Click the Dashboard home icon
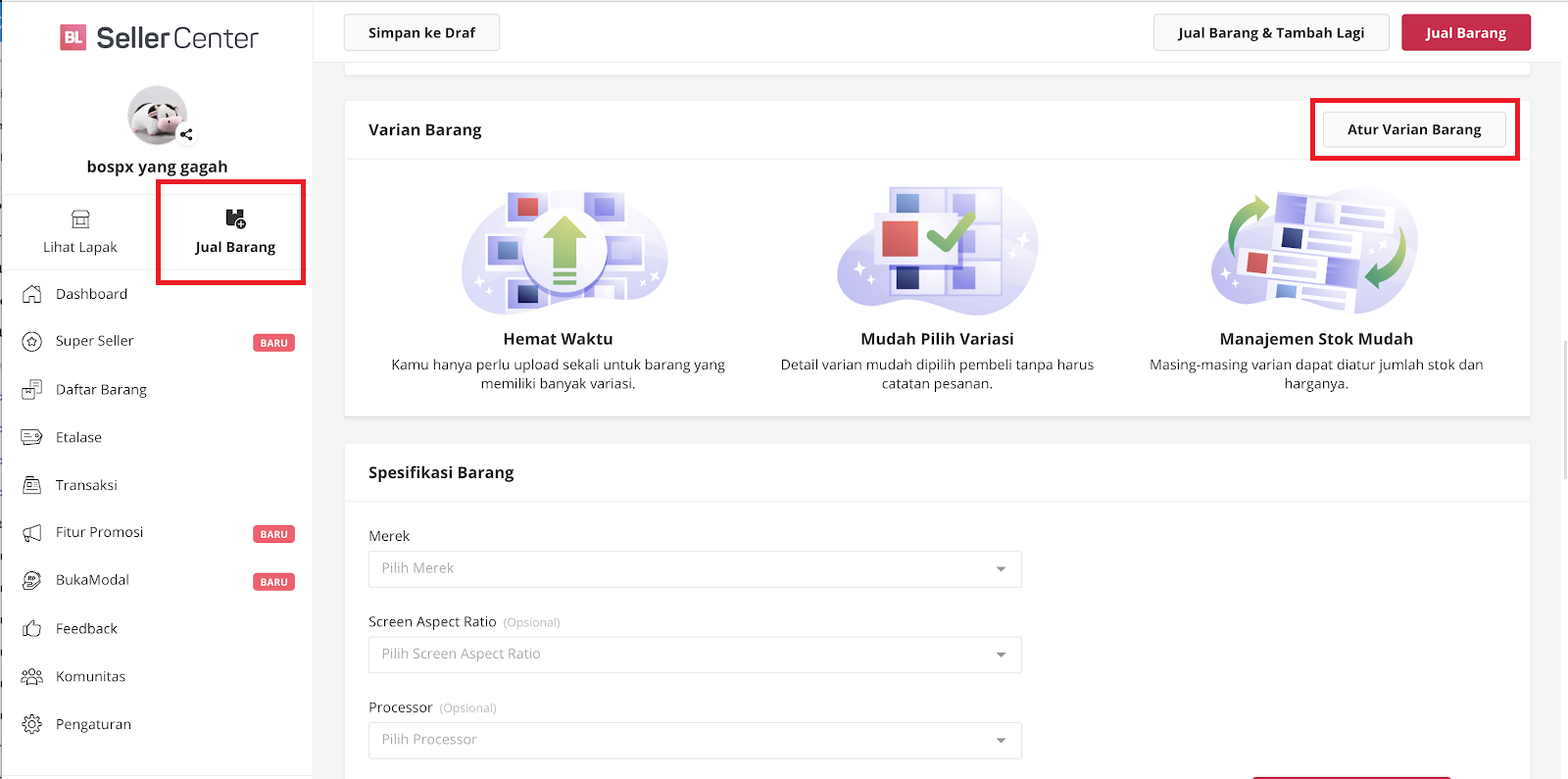This screenshot has height=779, width=1568. 32,294
